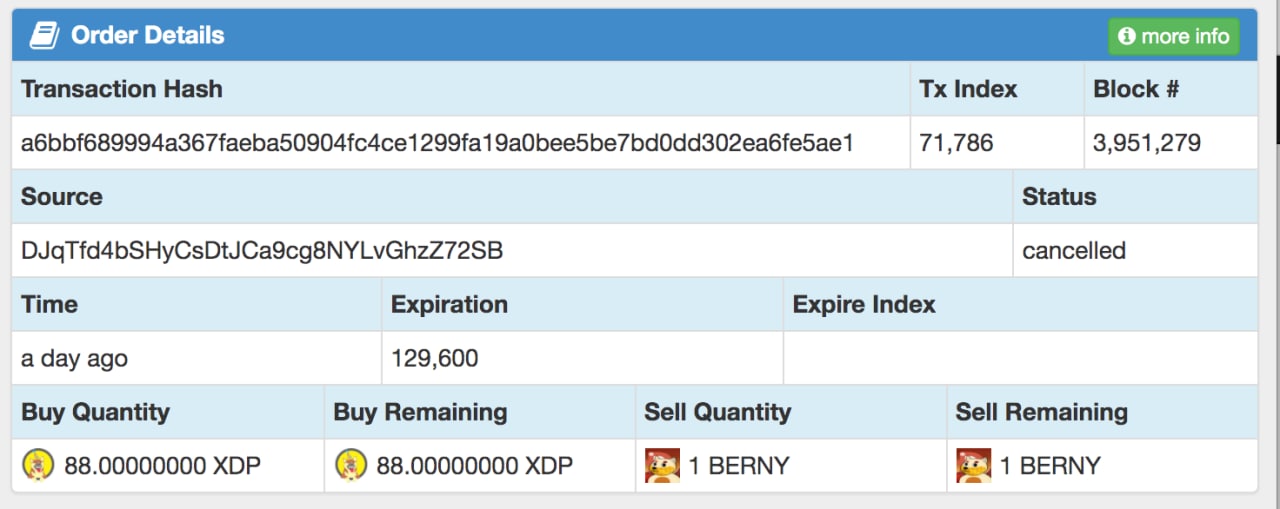
Task: Open block number 3,951,279
Action: 1147,143
